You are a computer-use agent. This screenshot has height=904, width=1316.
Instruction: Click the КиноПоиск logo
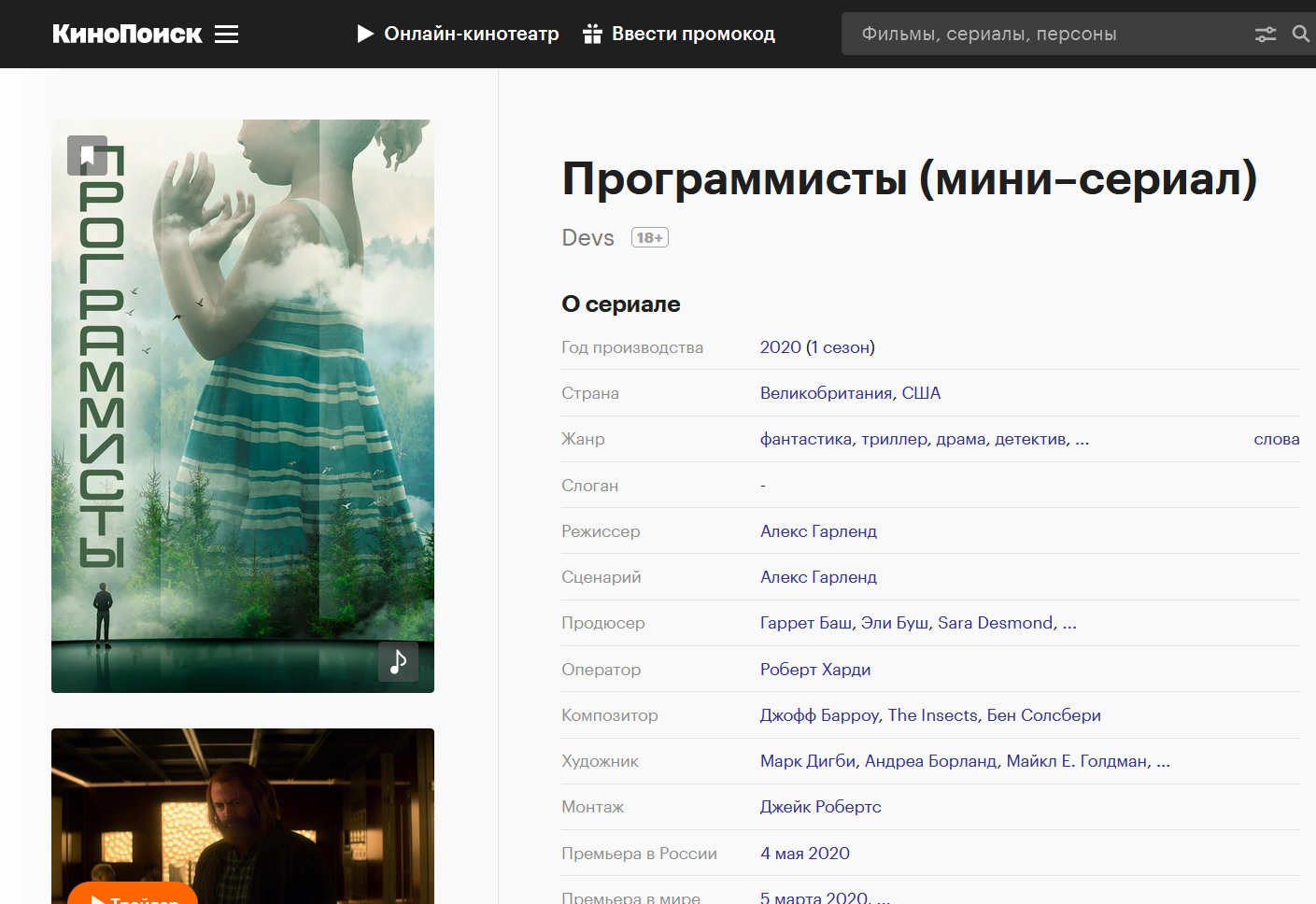coord(127,35)
